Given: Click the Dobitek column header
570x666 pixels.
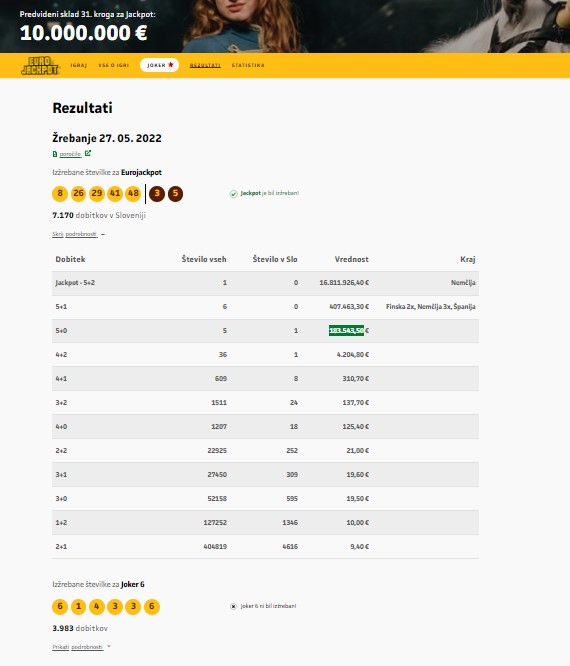Looking at the screenshot, I should pyautogui.click(x=71, y=259).
